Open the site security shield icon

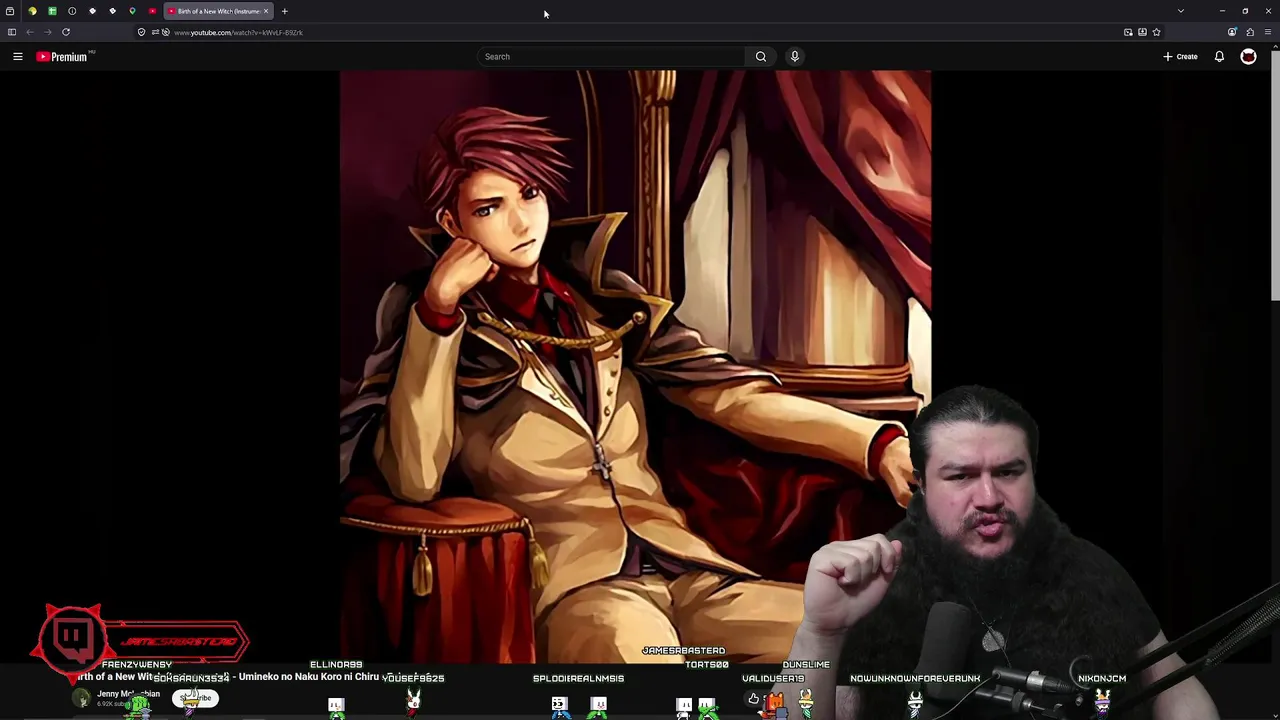pos(141,32)
